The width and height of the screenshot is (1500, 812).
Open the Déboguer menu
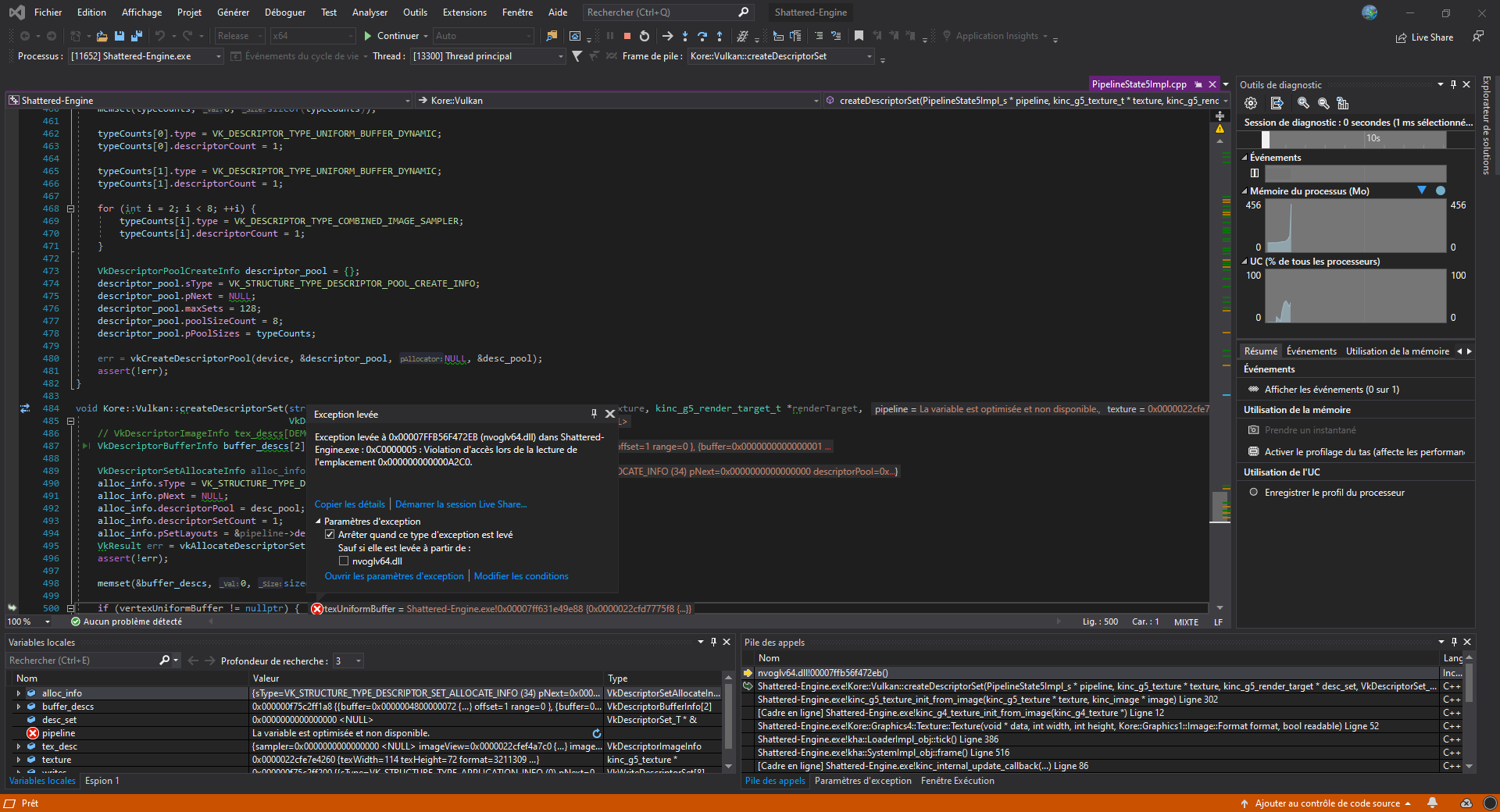click(x=284, y=12)
